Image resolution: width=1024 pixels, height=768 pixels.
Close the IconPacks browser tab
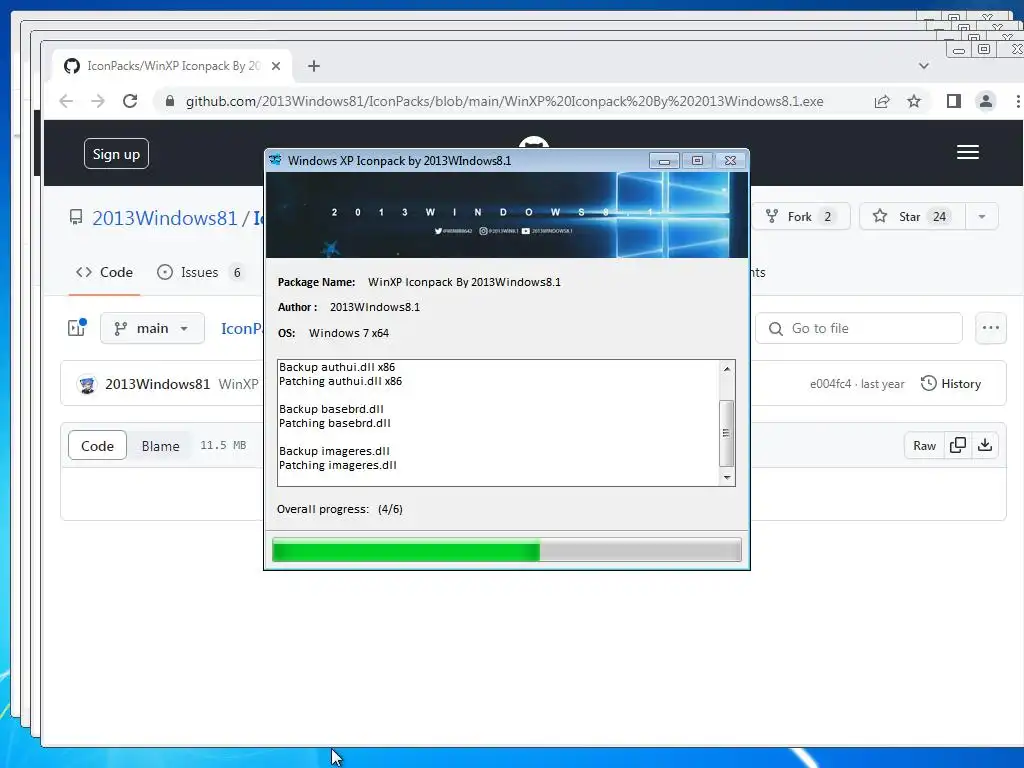(x=276, y=66)
